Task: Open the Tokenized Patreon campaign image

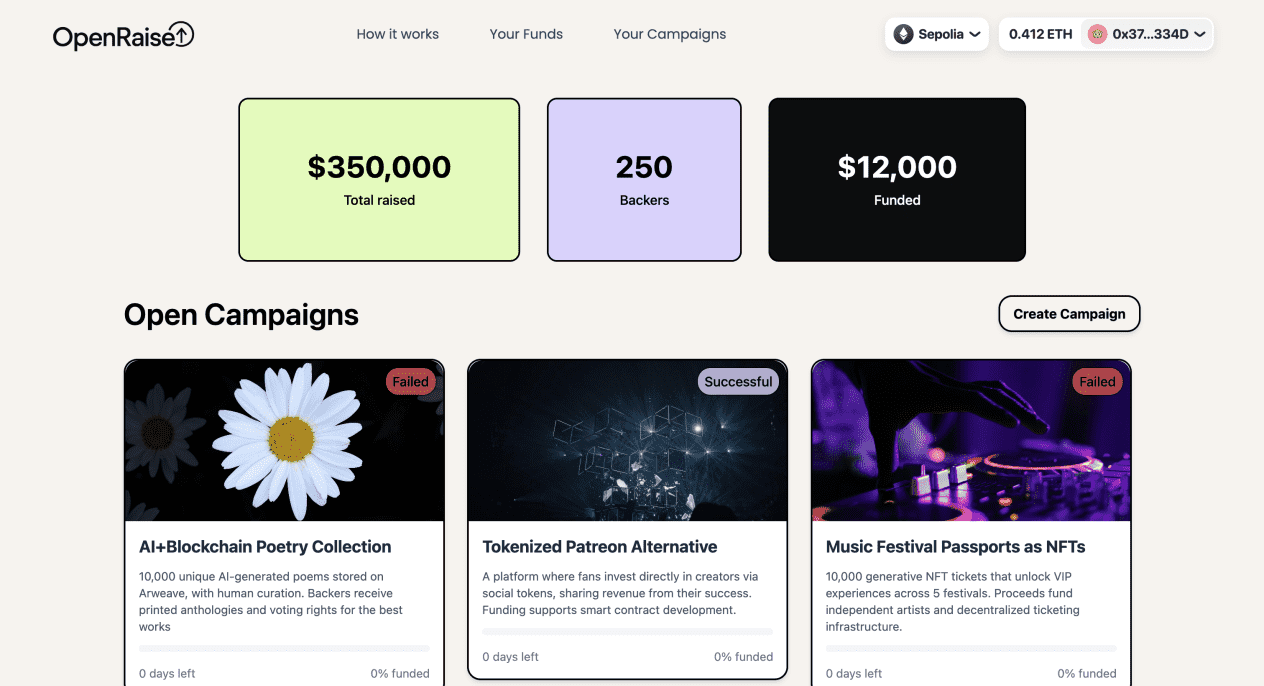Action: [628, 441]
